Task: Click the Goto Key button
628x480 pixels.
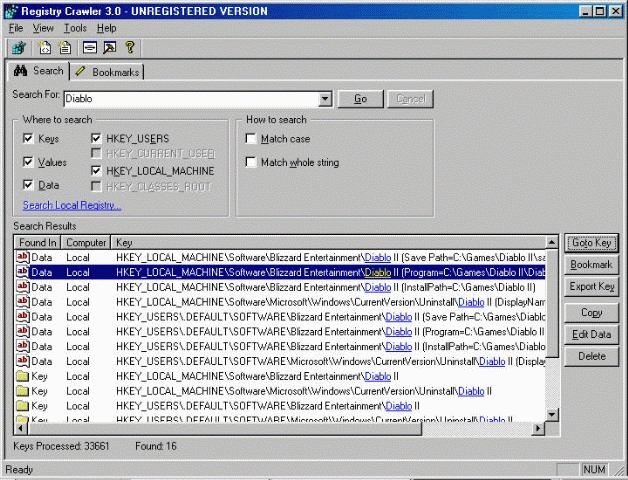Action: pyautogui.click(x=592, y=243)
